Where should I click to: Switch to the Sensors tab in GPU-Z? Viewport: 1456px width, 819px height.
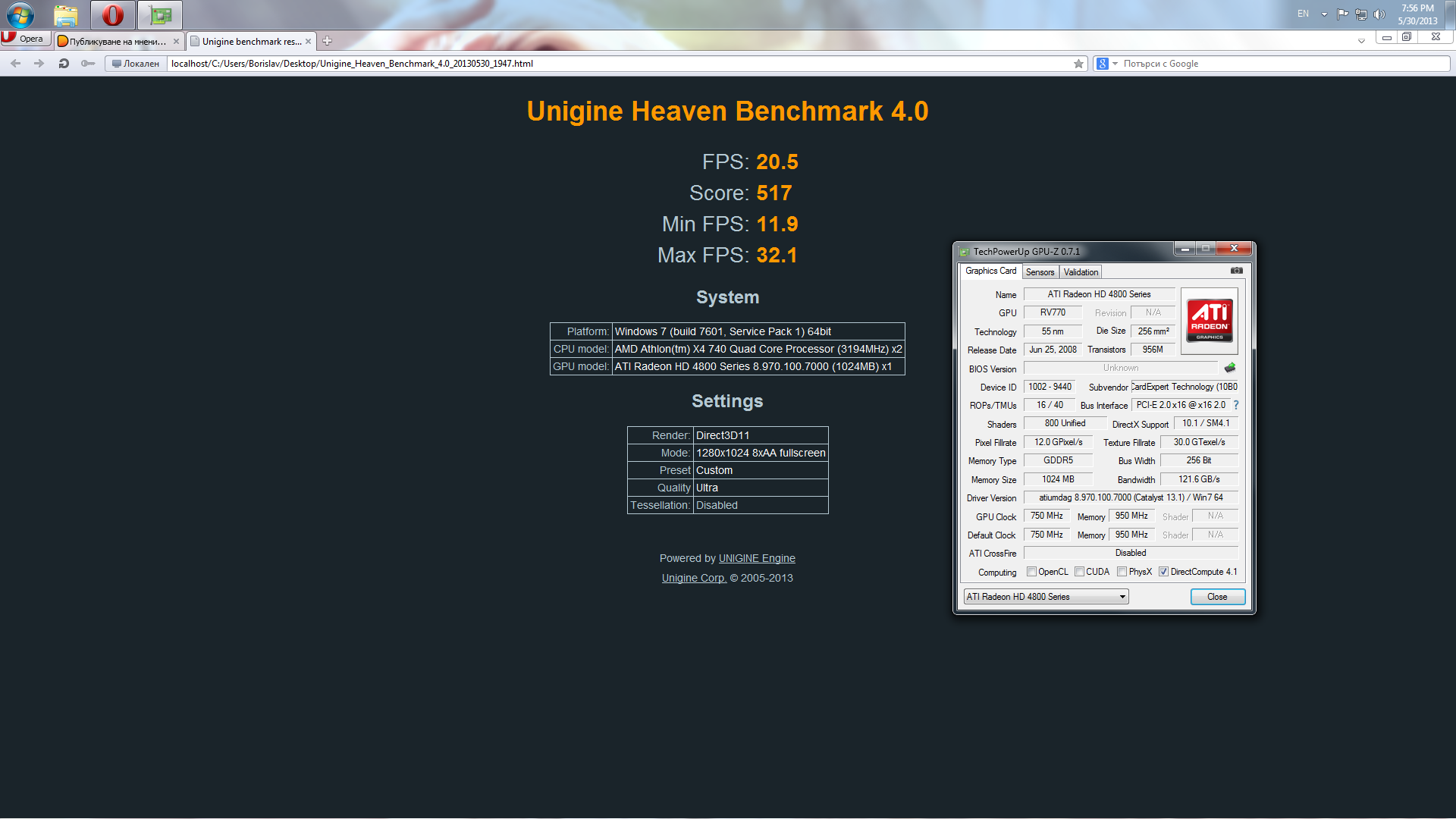click(1040, 272)
